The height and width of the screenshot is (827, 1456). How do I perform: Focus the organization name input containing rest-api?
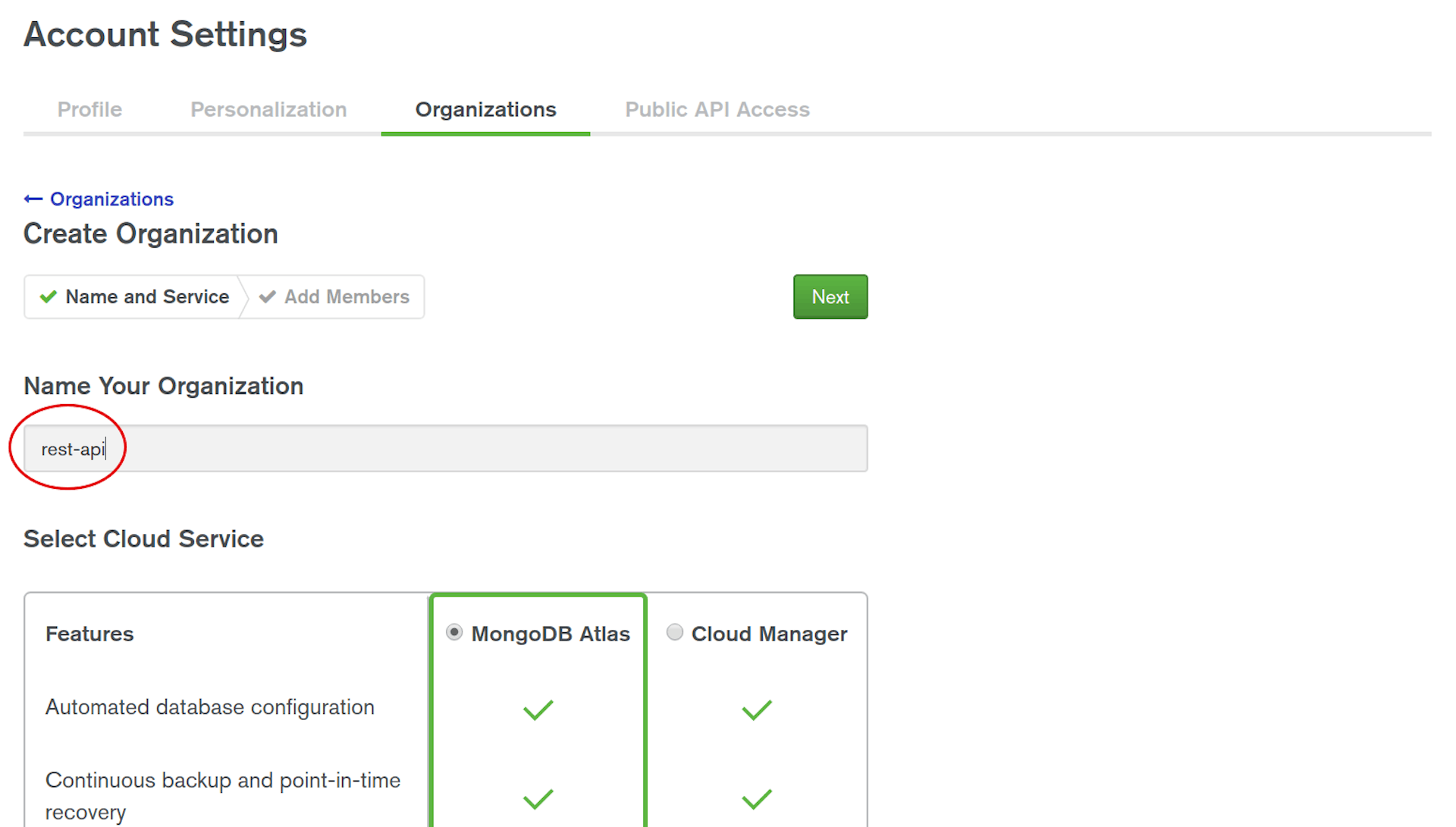click(445, 448)
